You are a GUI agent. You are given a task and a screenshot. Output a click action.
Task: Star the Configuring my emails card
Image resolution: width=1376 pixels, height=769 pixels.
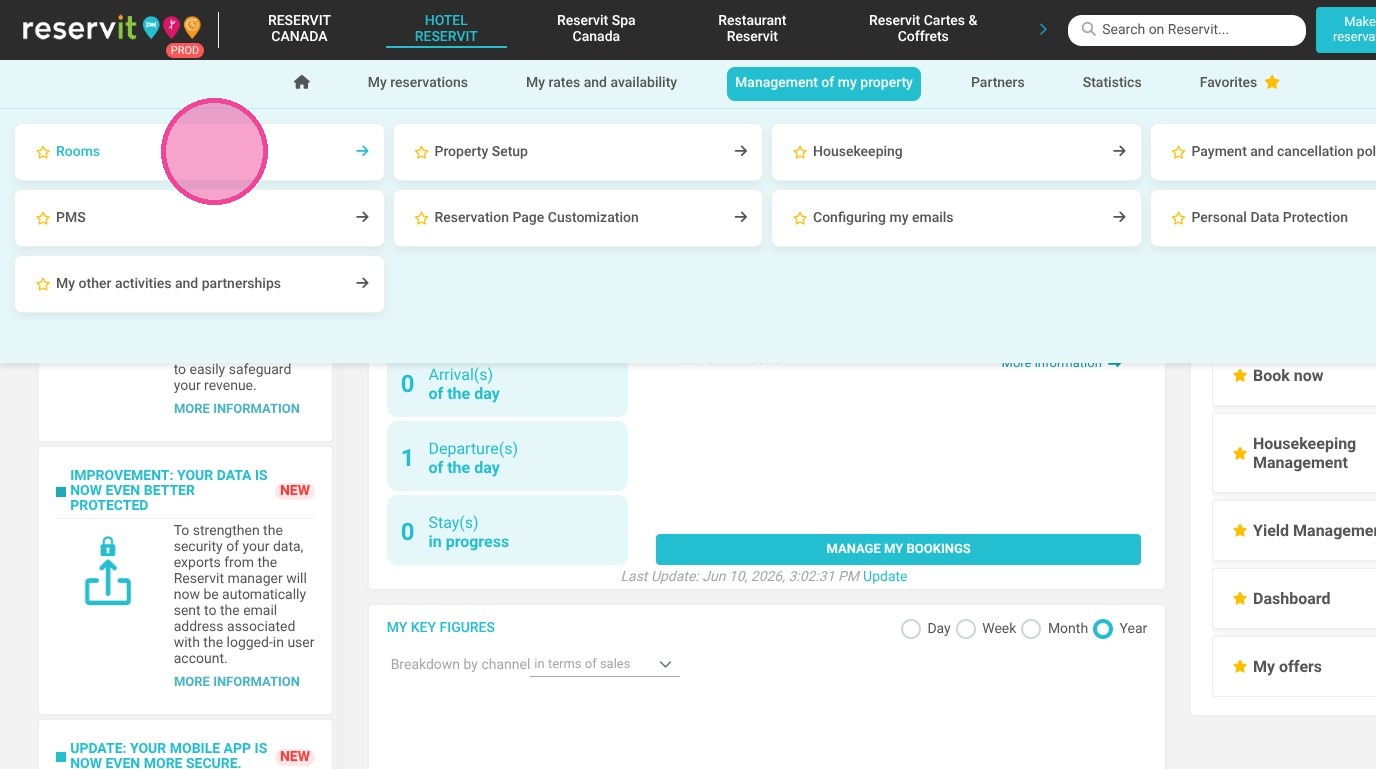pos(800,218)
